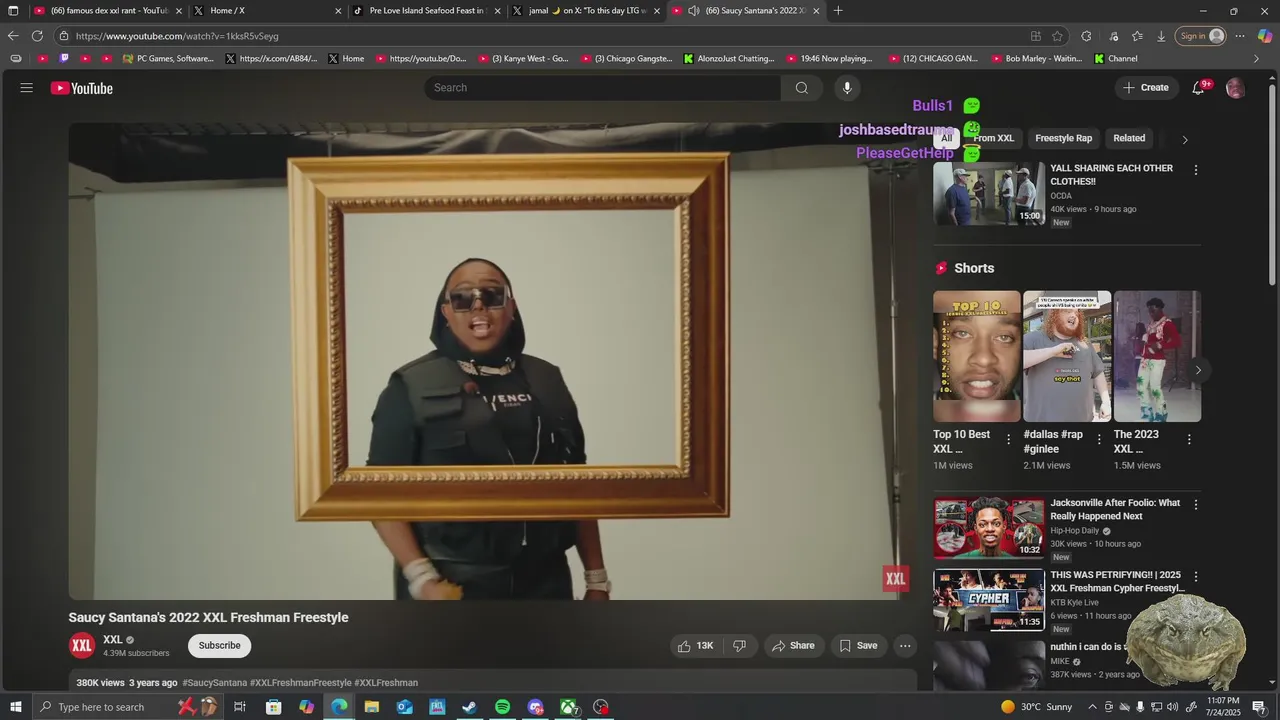
Task: Open the 'Jacksonville After Foolio' video thumbnail
Action: click(989, 528)
